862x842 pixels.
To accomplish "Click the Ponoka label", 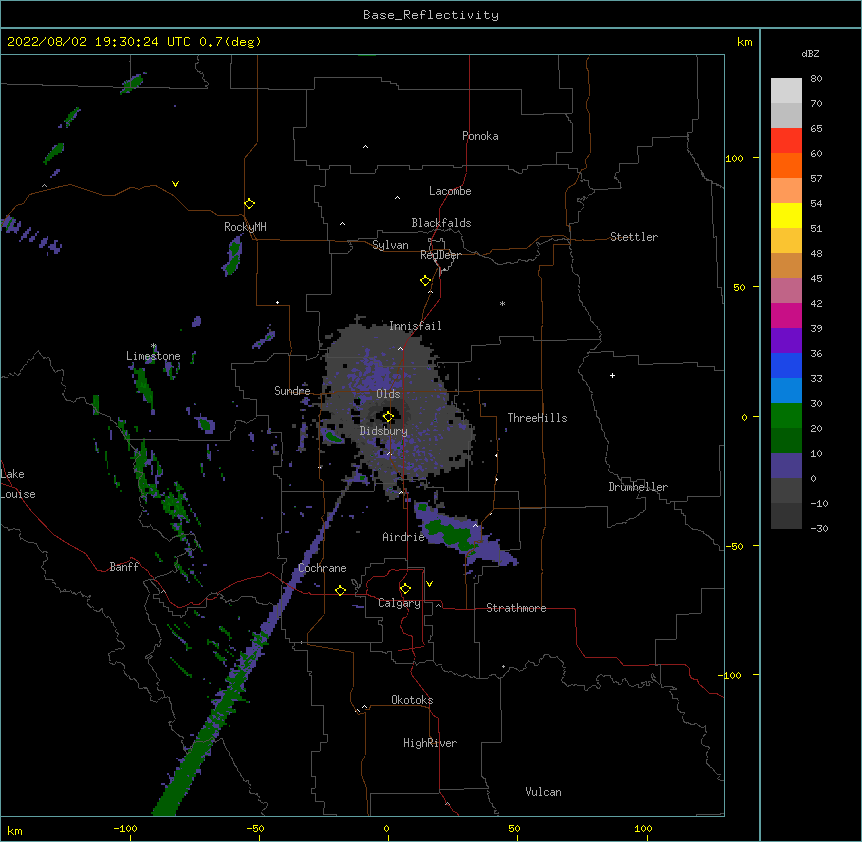I will tap(480, 136).
